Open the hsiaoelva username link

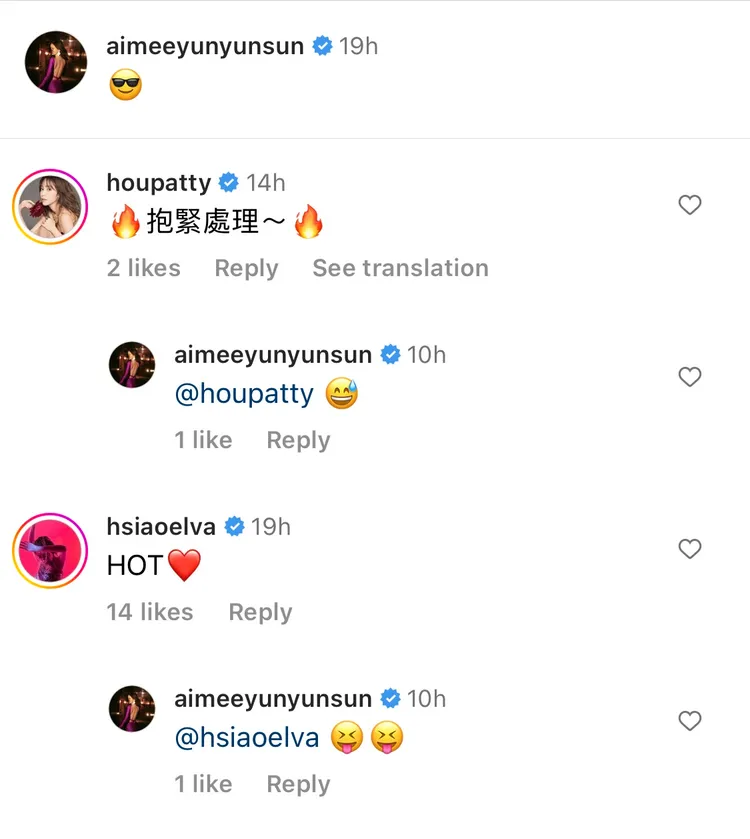tap(161, 527)
